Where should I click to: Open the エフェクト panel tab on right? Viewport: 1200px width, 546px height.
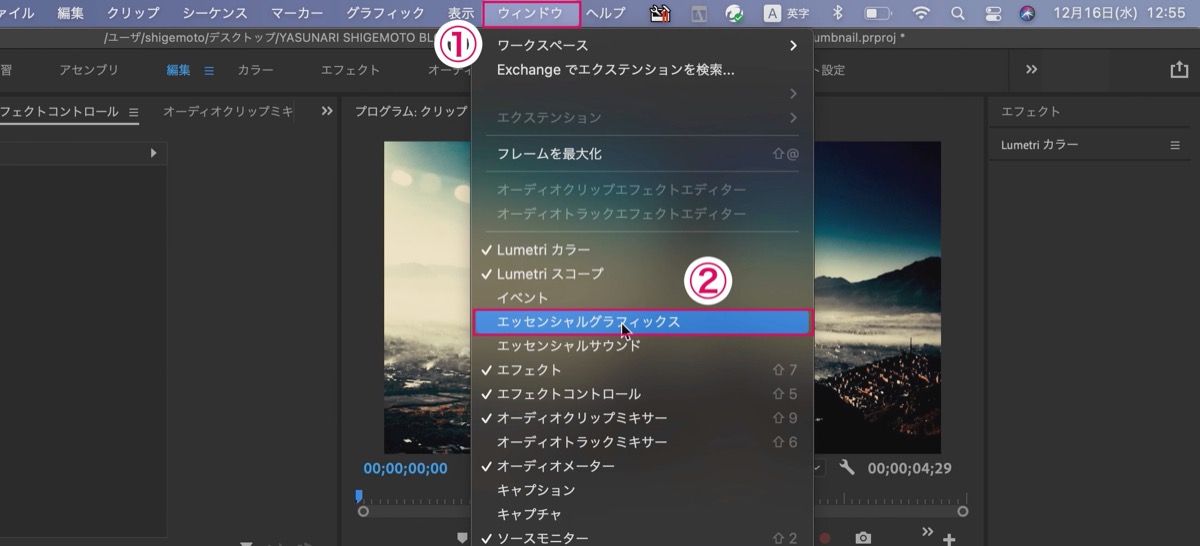click(x=1030, y=112)
